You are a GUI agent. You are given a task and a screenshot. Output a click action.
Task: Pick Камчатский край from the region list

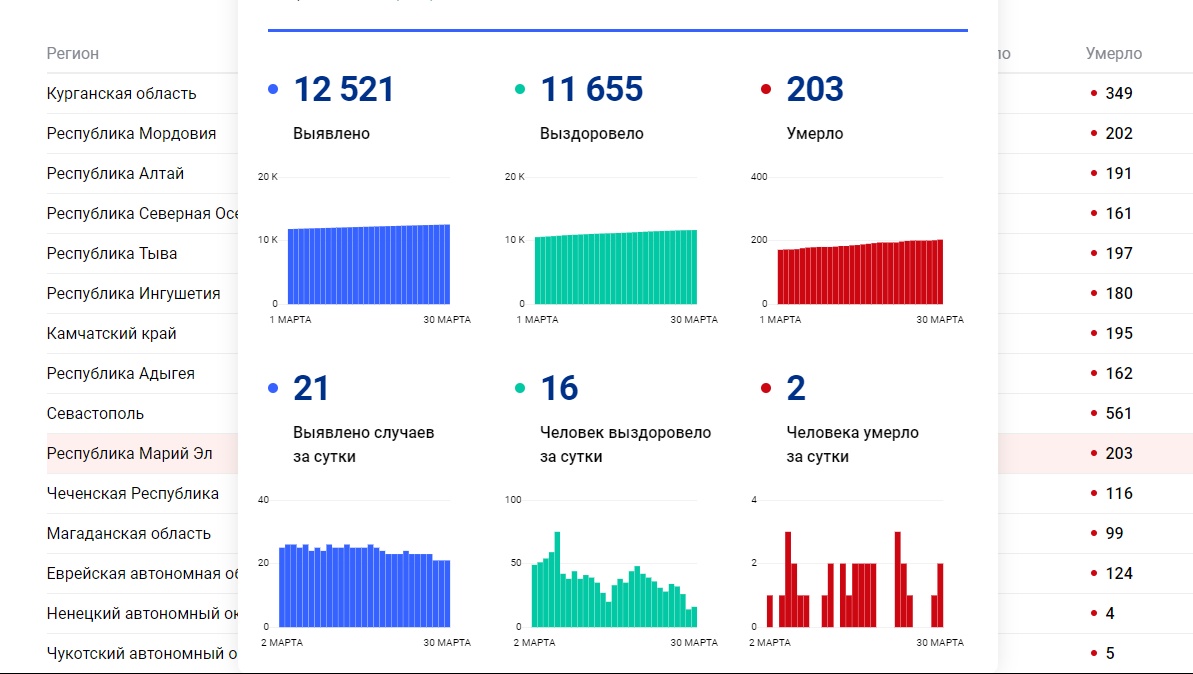(x=111, y=334)
